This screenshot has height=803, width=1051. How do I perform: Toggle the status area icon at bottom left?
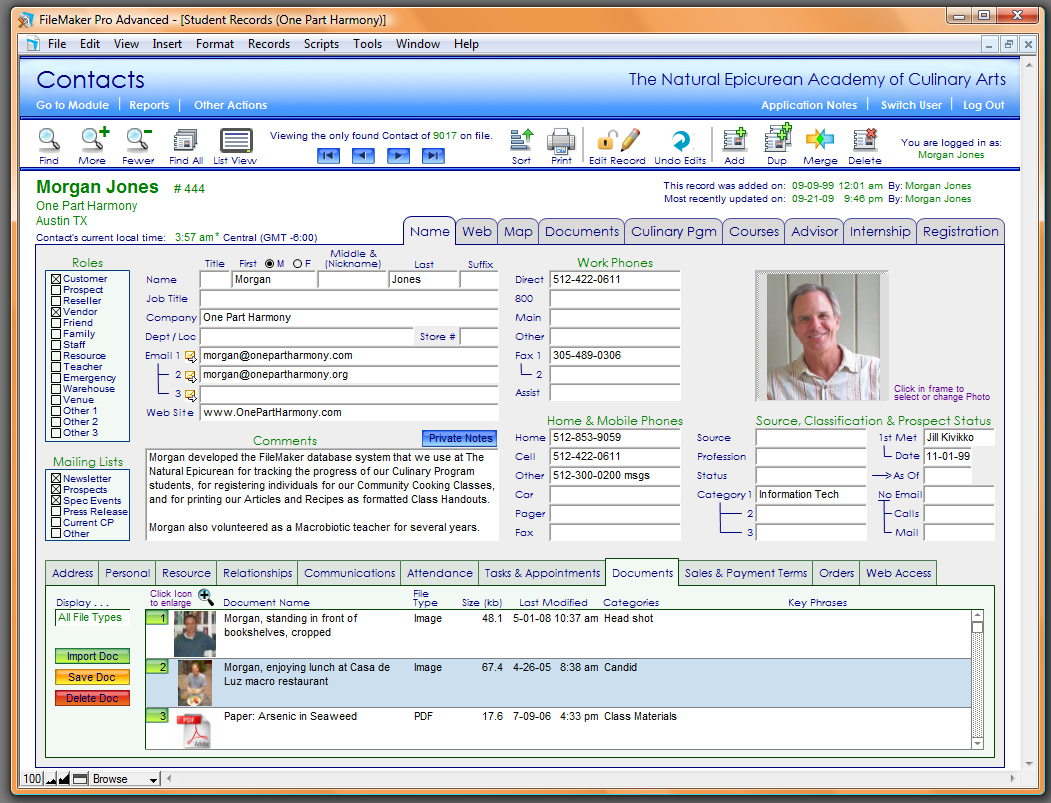pos(80,779)
